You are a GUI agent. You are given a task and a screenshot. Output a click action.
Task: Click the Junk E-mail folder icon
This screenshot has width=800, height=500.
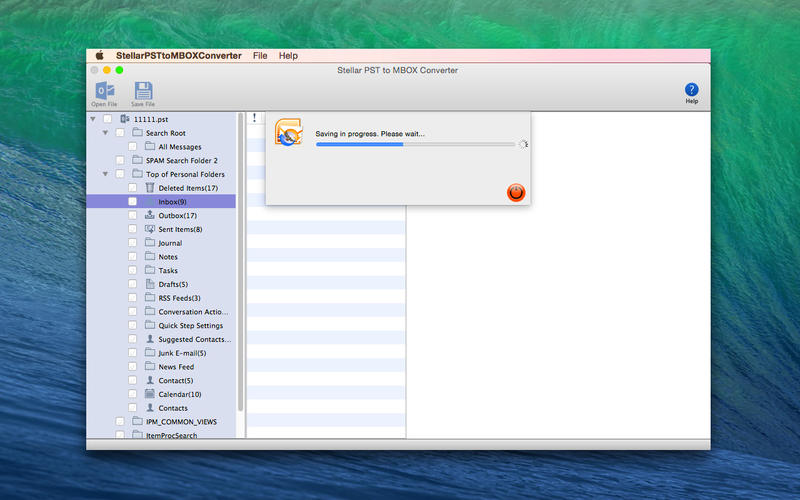[x=150, y=353]
